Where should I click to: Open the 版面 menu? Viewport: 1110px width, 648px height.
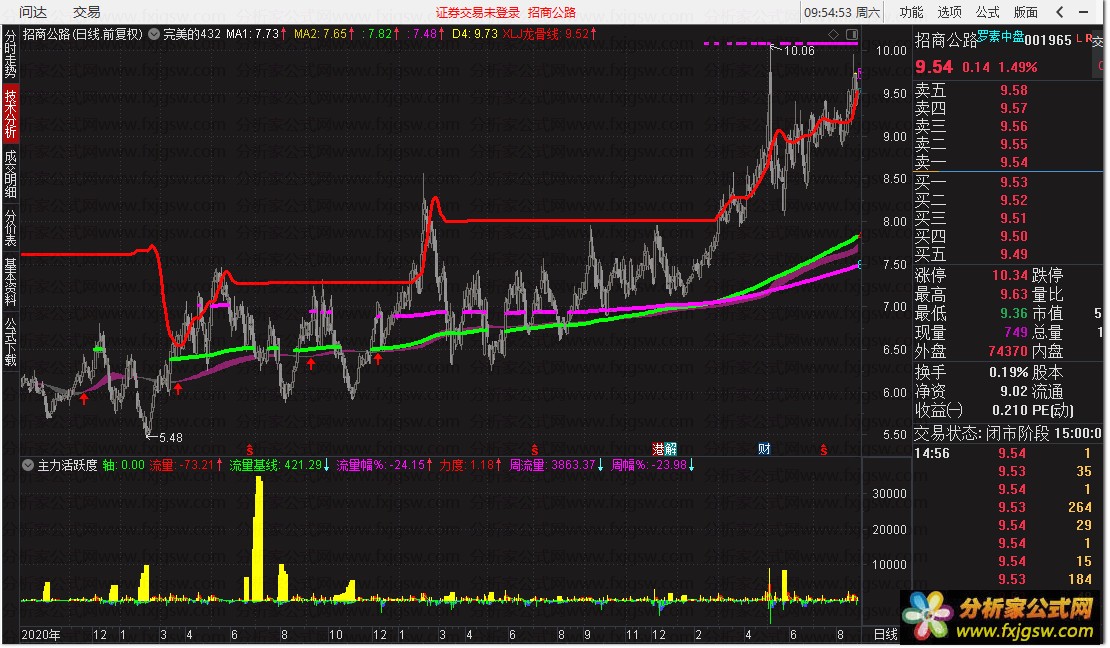(x=1026, y=12)
